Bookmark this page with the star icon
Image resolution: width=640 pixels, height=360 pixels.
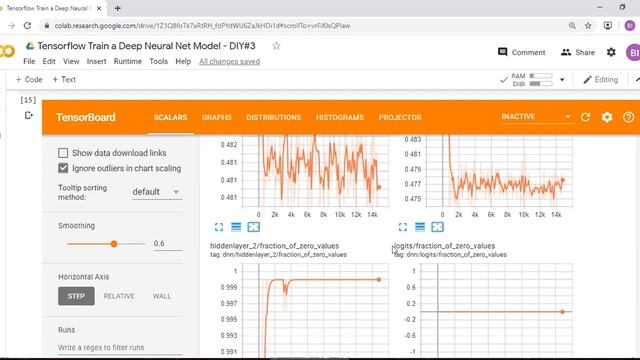588,26
